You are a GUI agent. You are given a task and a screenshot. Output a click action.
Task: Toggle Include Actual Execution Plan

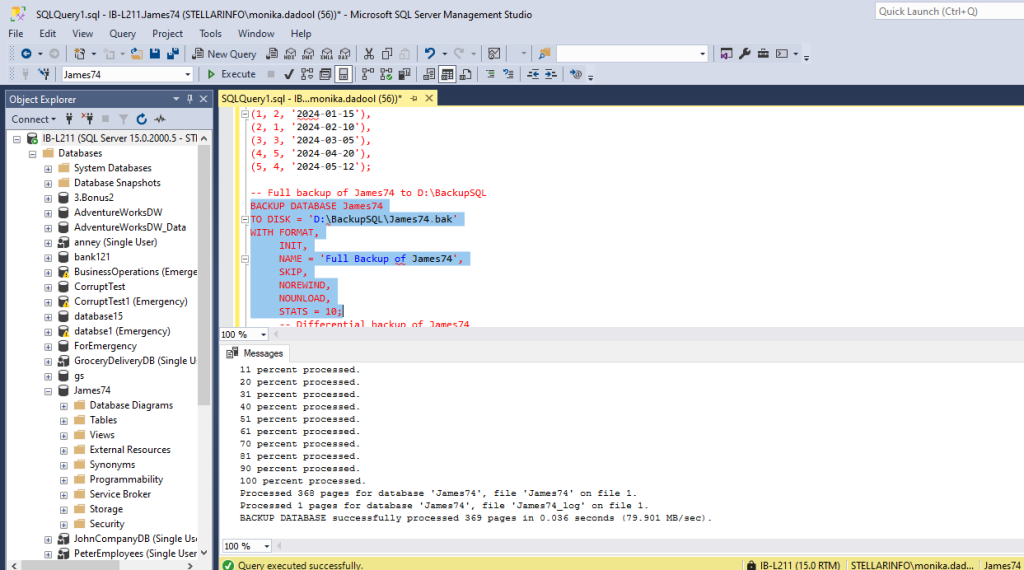pos(368,74)
